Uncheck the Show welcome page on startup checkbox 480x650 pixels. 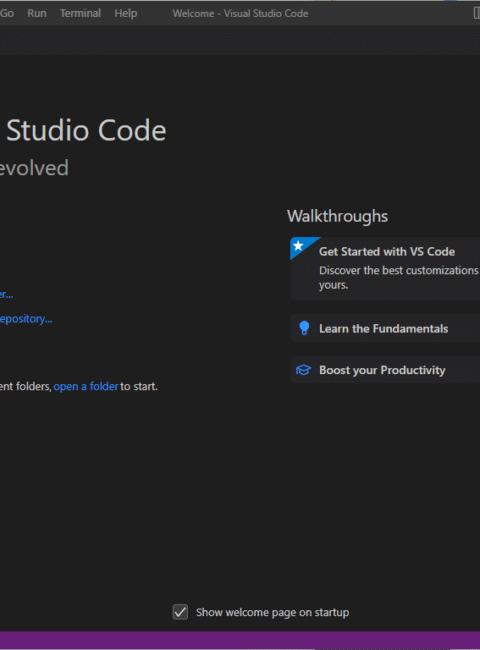pyautogui.click(x=180, y=612)
